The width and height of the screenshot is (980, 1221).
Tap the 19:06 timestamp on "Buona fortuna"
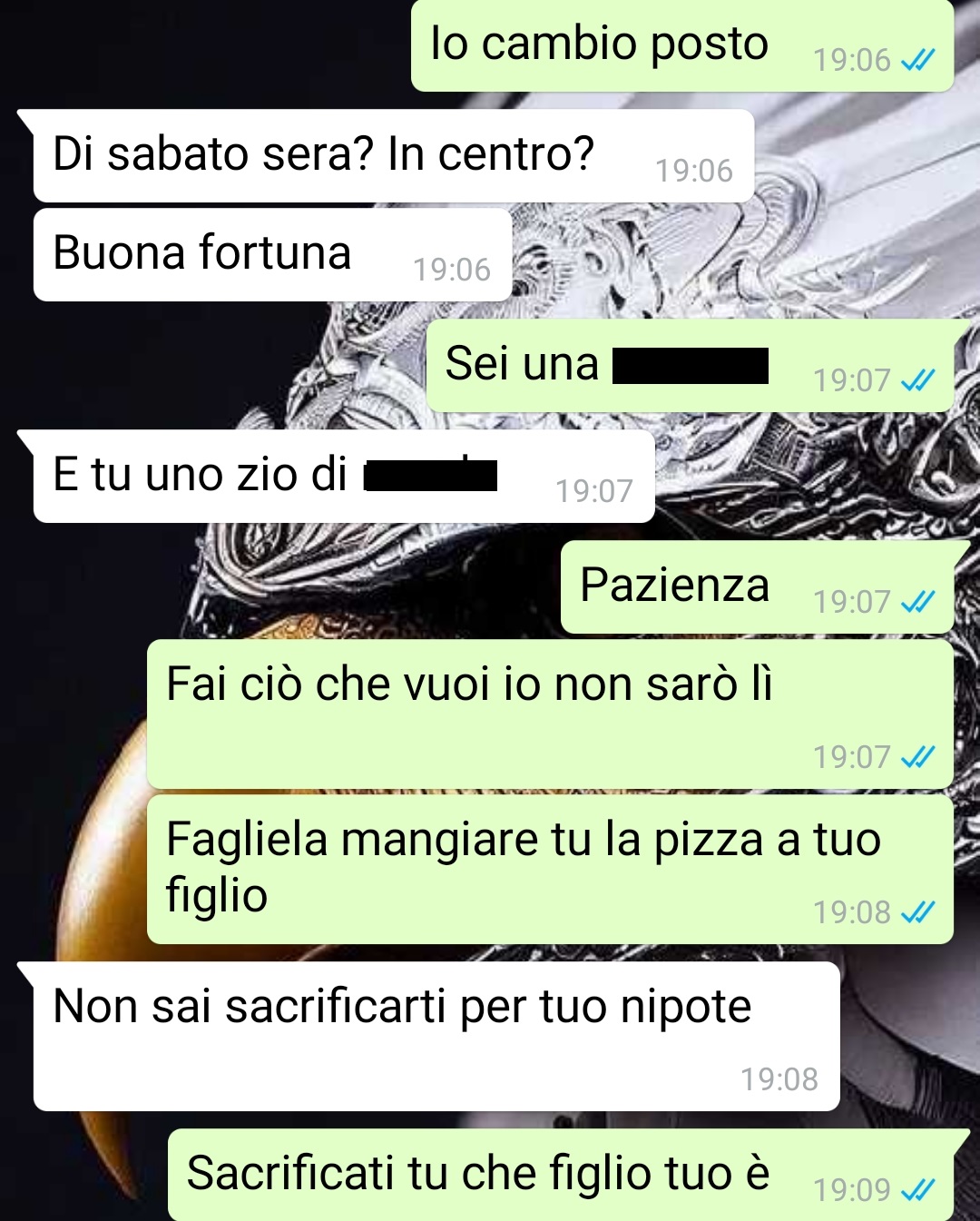(x=452, y=270)
